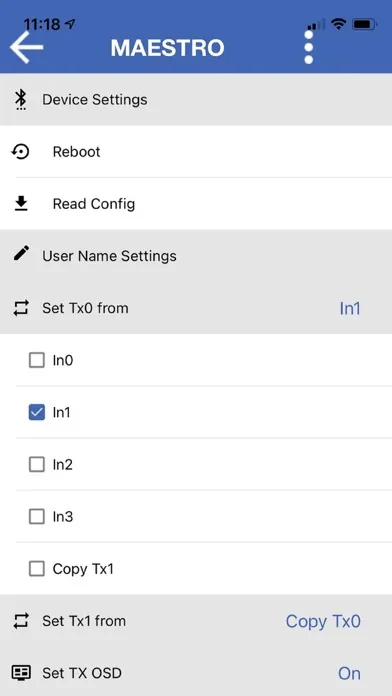Tap the pencil icon for User Name Settings

tap(21, 253)
